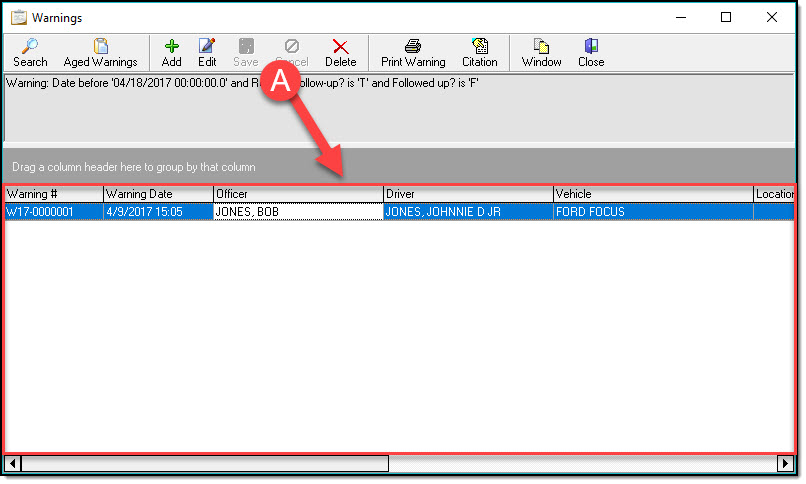Edit the selected warning
The width and height of the screenshot is (806, 484).
coord(207,46)
